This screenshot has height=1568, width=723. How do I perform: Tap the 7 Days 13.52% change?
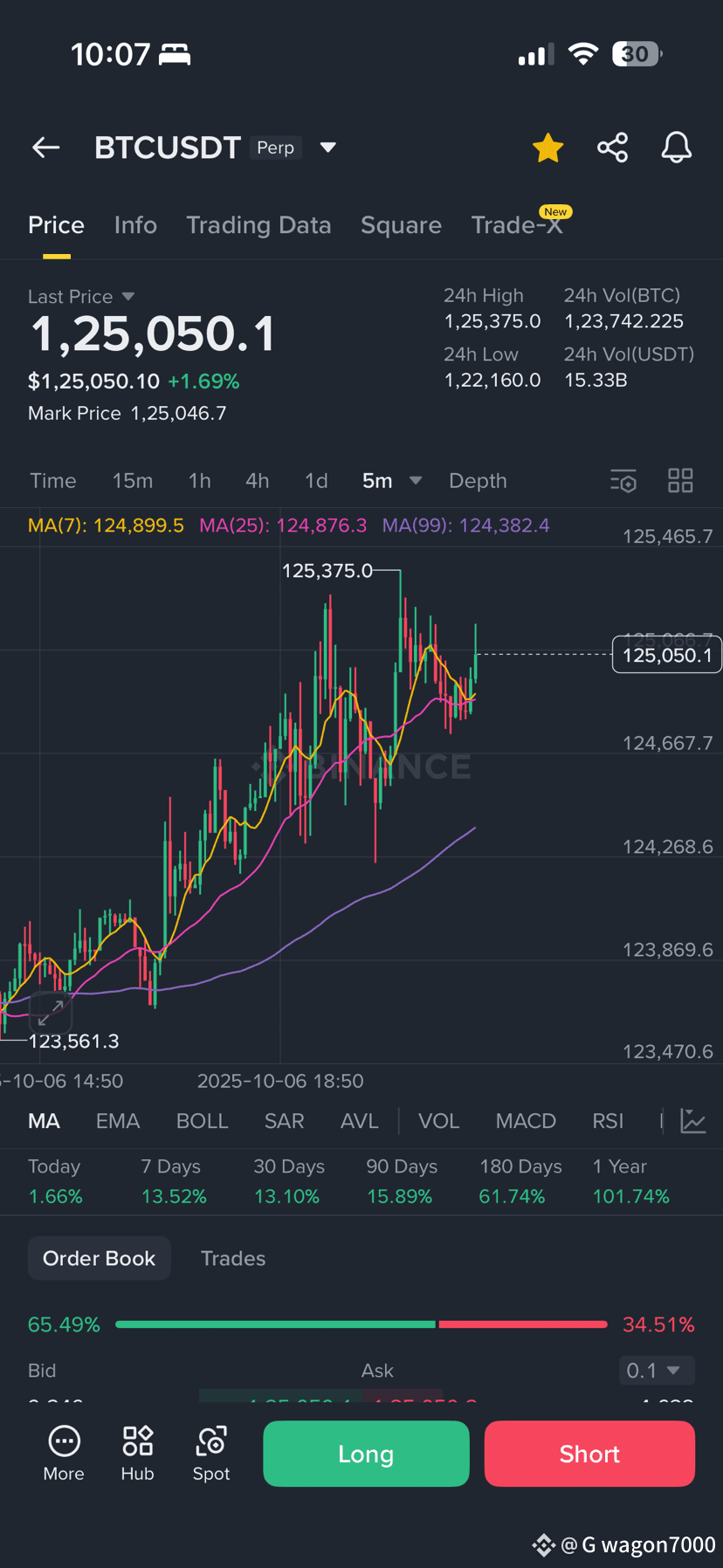174,1181
